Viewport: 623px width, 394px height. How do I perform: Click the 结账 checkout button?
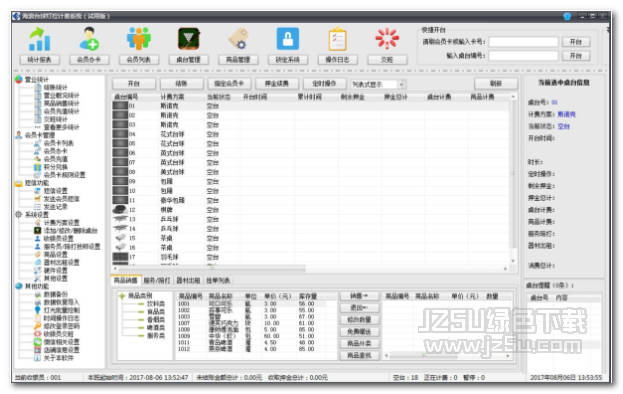[182, 83]
